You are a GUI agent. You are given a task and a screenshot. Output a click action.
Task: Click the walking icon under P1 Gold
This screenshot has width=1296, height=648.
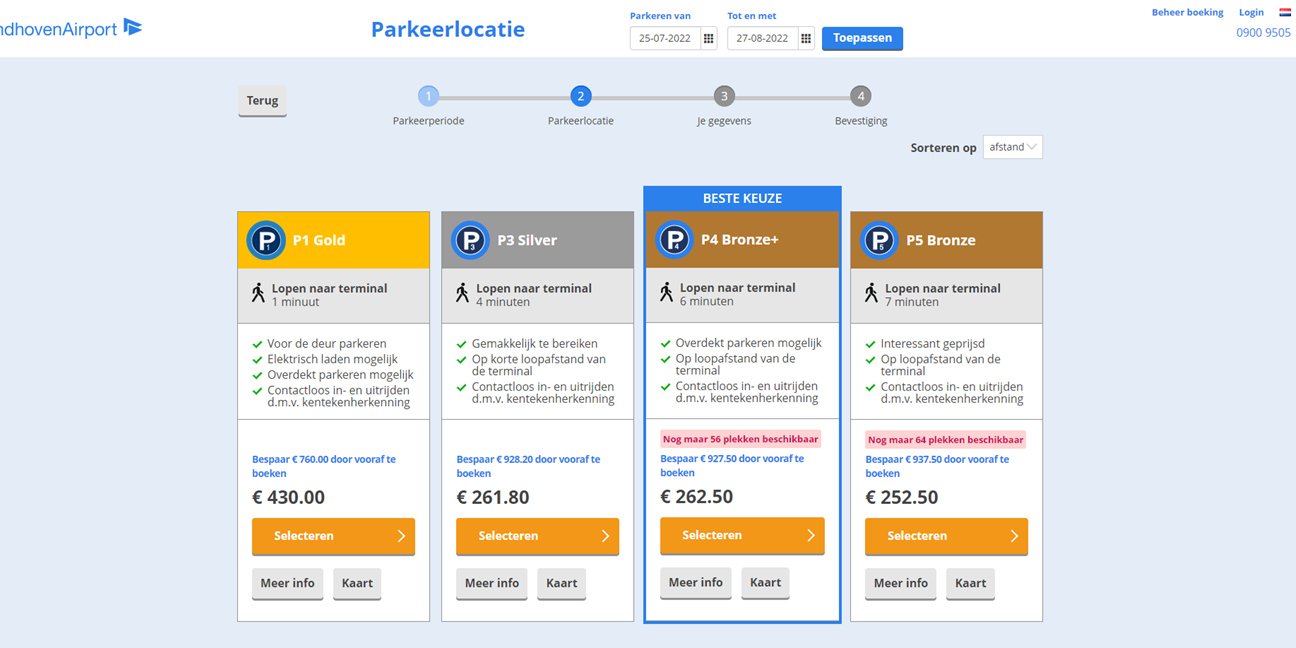click(258, 293)
